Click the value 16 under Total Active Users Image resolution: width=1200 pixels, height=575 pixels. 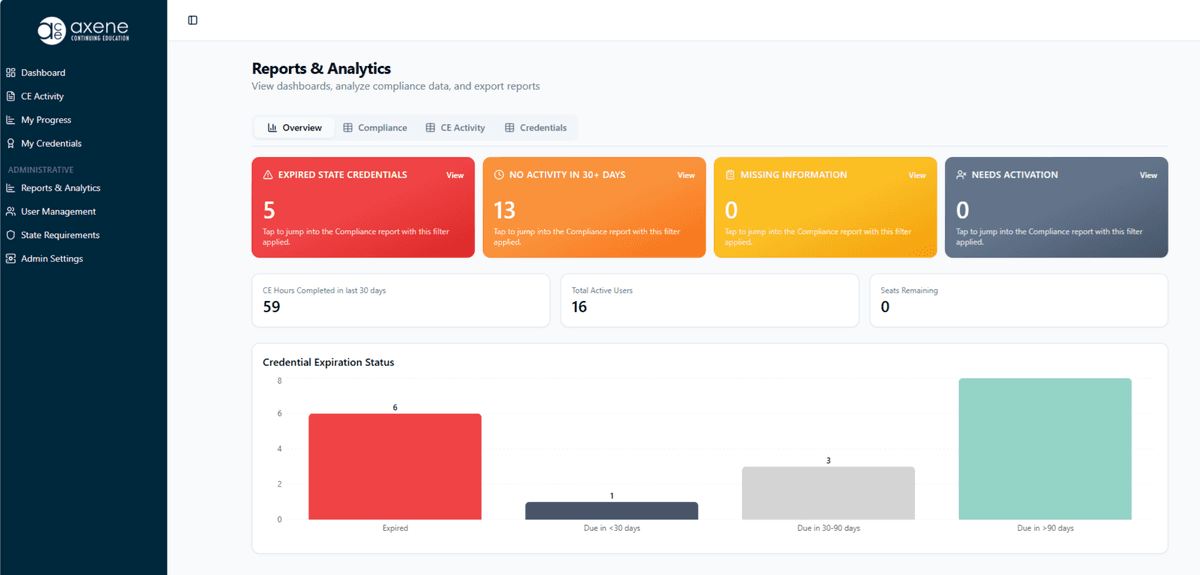pos(579,307)
